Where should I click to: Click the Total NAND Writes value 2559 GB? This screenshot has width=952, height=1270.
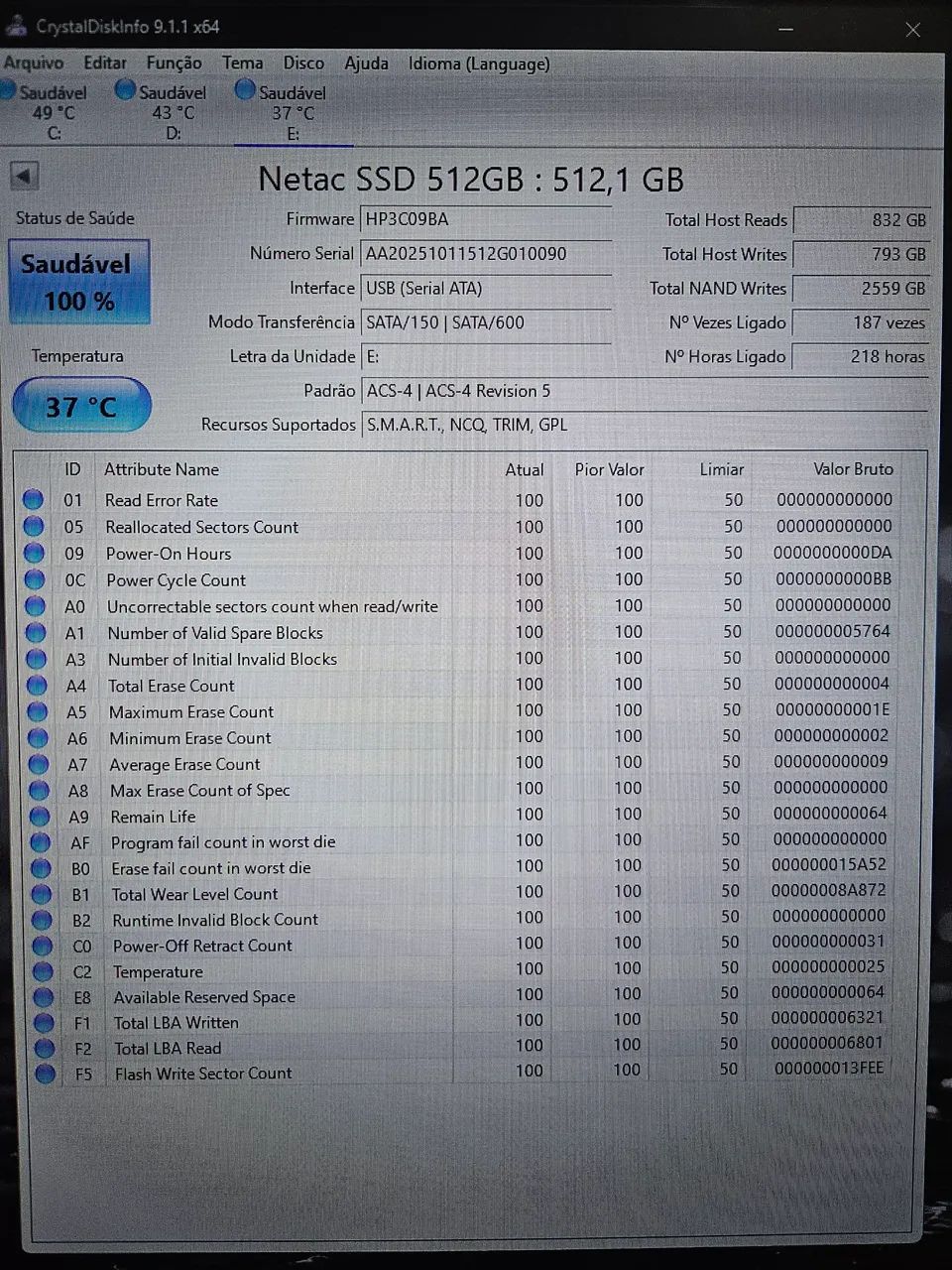tap(861, 289)
